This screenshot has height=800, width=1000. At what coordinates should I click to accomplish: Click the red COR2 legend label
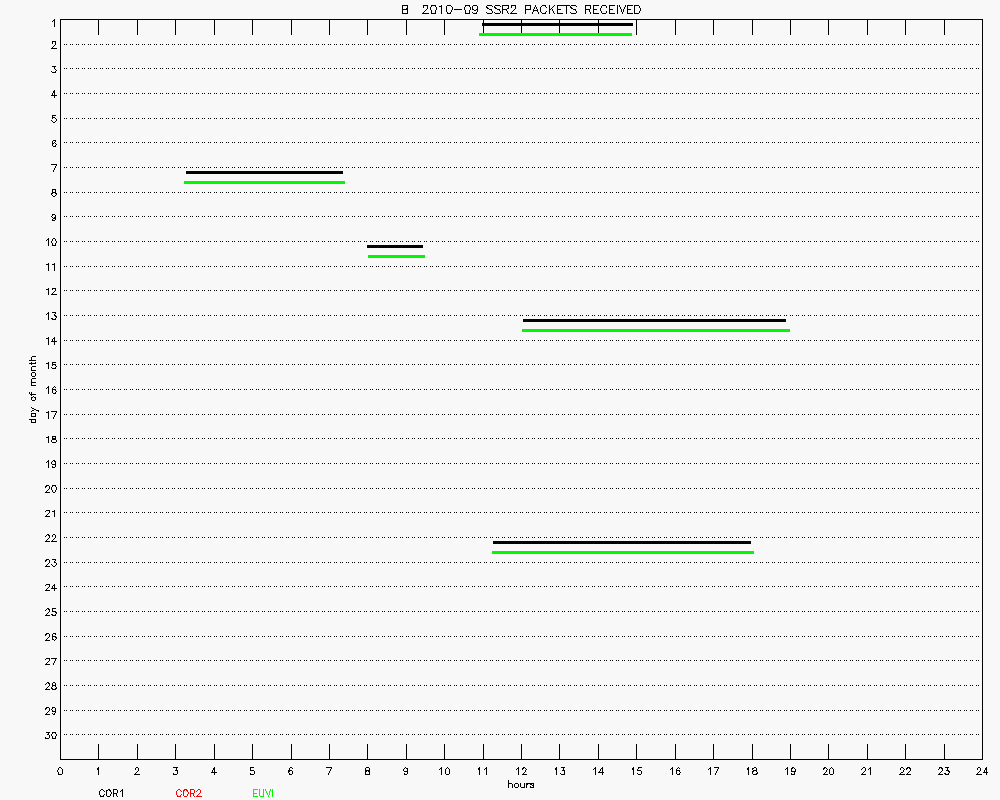188,793
